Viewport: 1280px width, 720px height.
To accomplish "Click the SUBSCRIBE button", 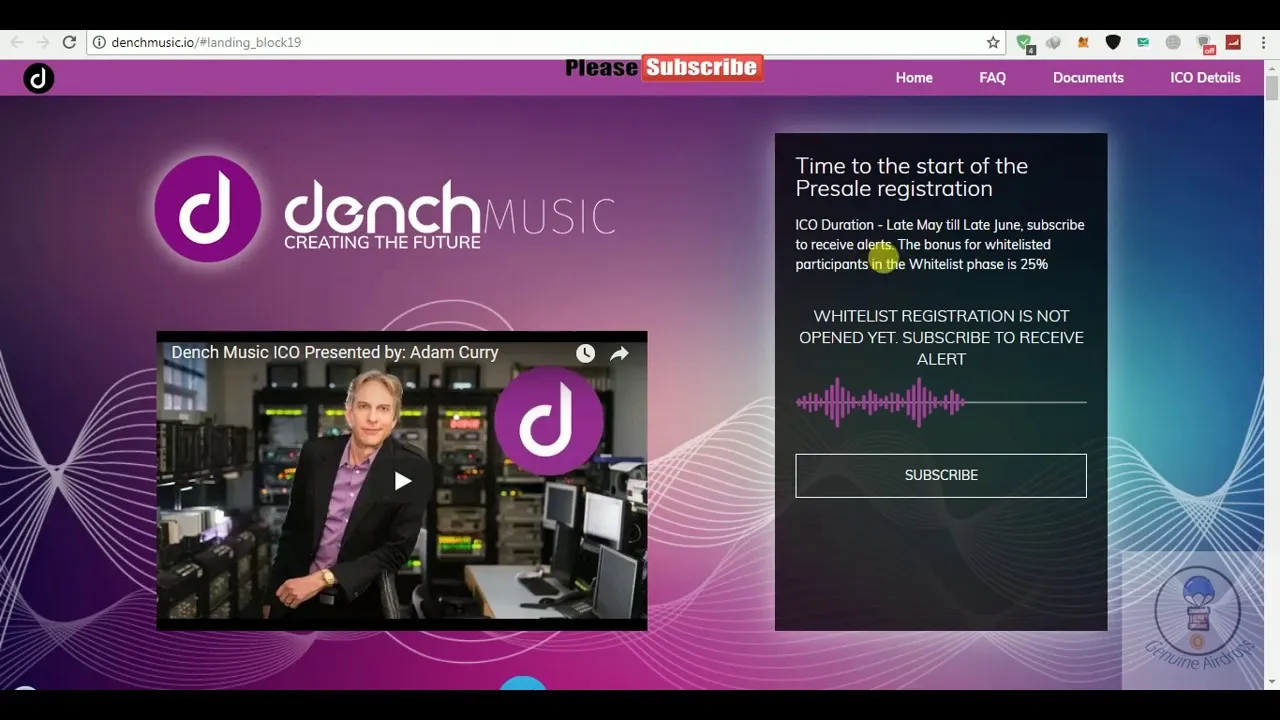I will pos(941,475).
